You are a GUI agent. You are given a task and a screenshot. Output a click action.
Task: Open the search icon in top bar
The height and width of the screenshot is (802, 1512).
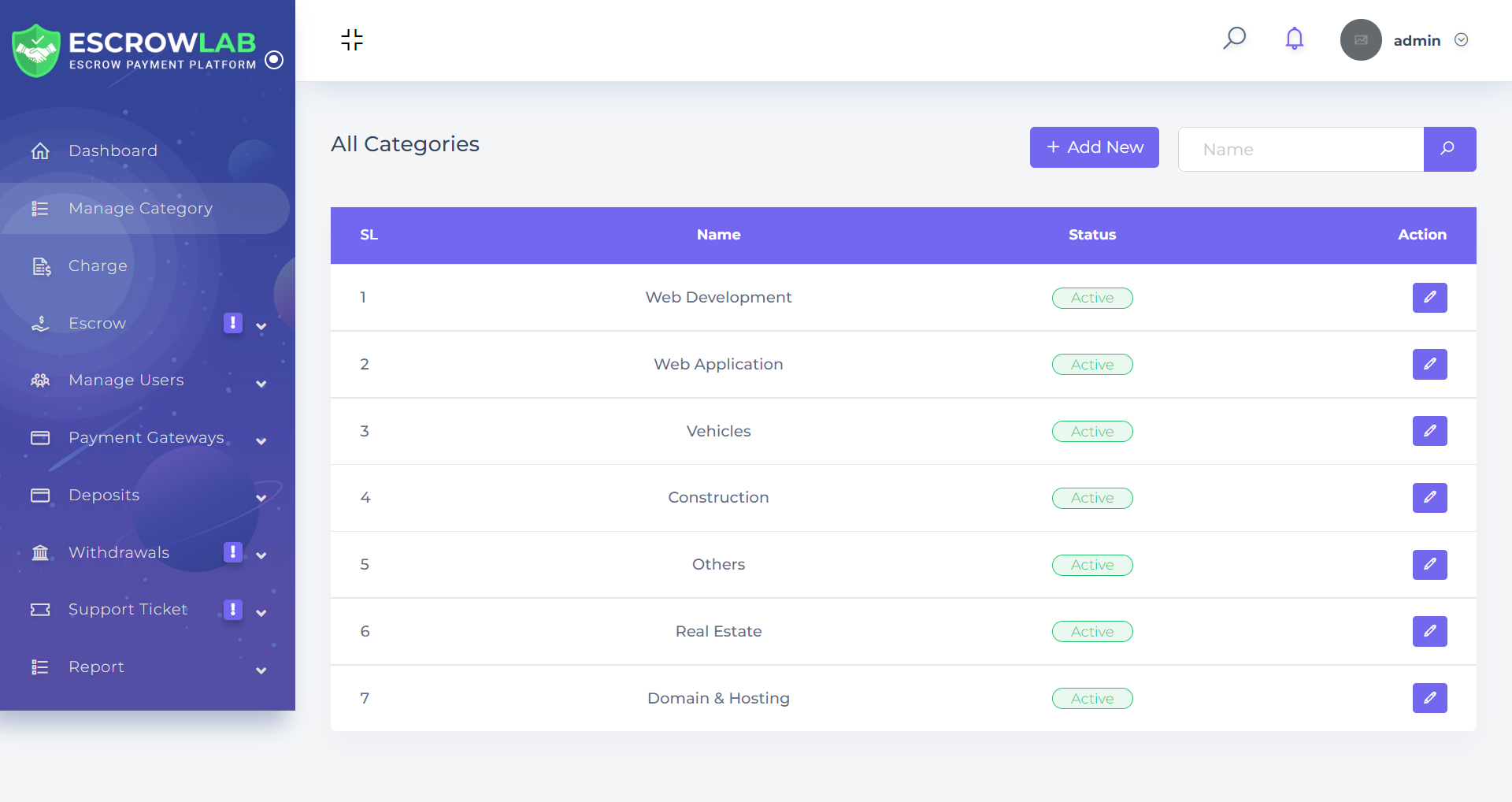tap(1234, 39)
